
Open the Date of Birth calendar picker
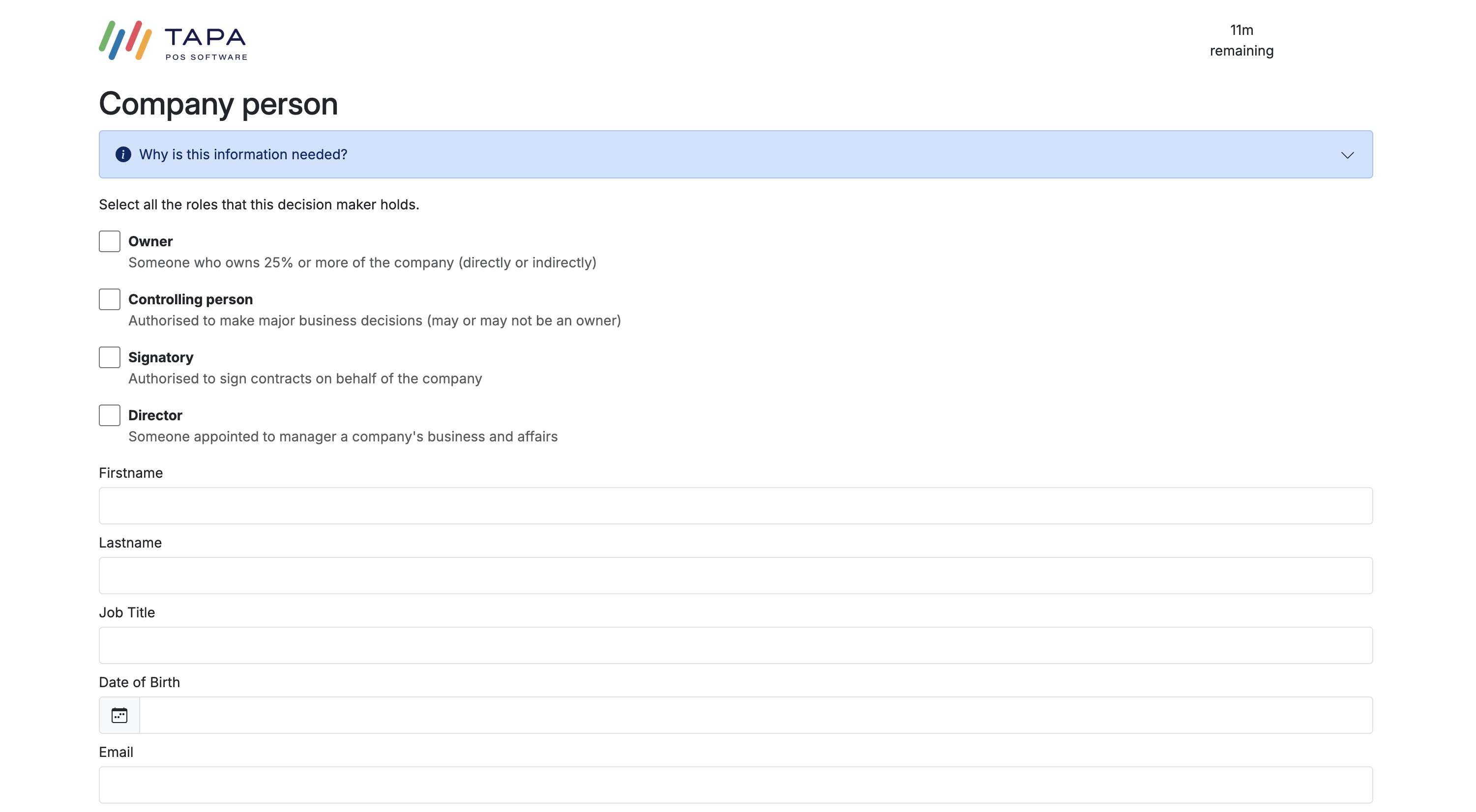point(118,715)
